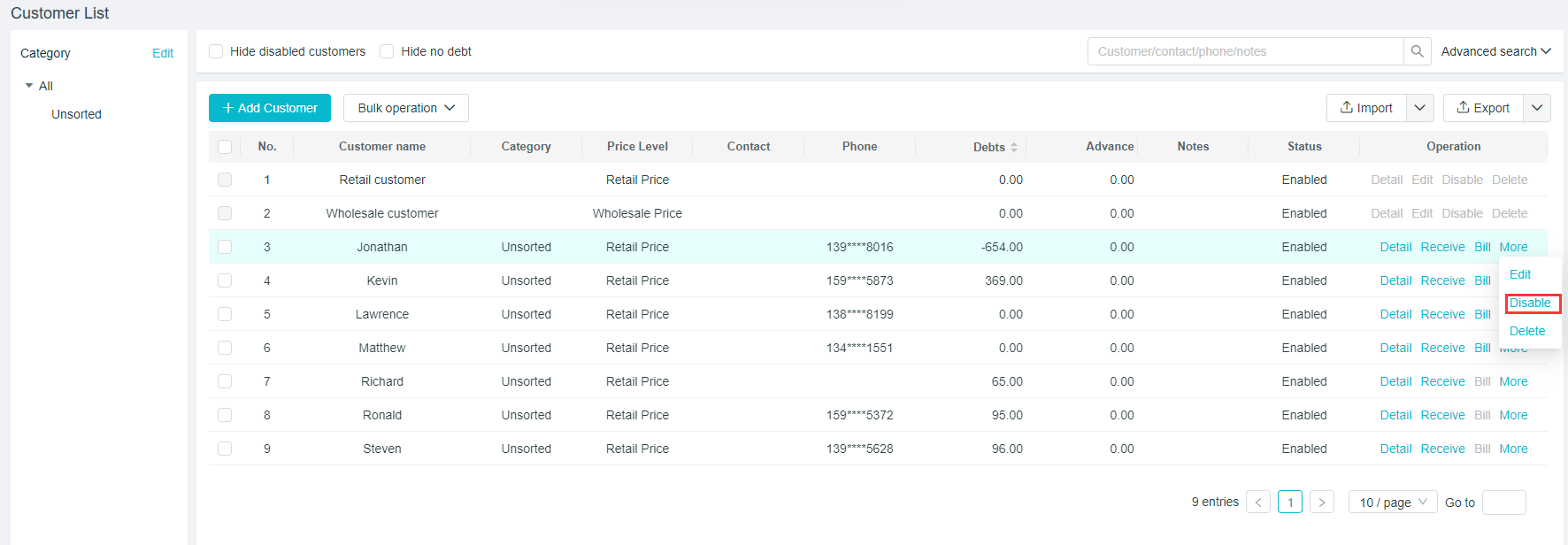Toggle the select-all header checkbox
The width and height of the screenshot is (1568, 545).
coord(225,147)
